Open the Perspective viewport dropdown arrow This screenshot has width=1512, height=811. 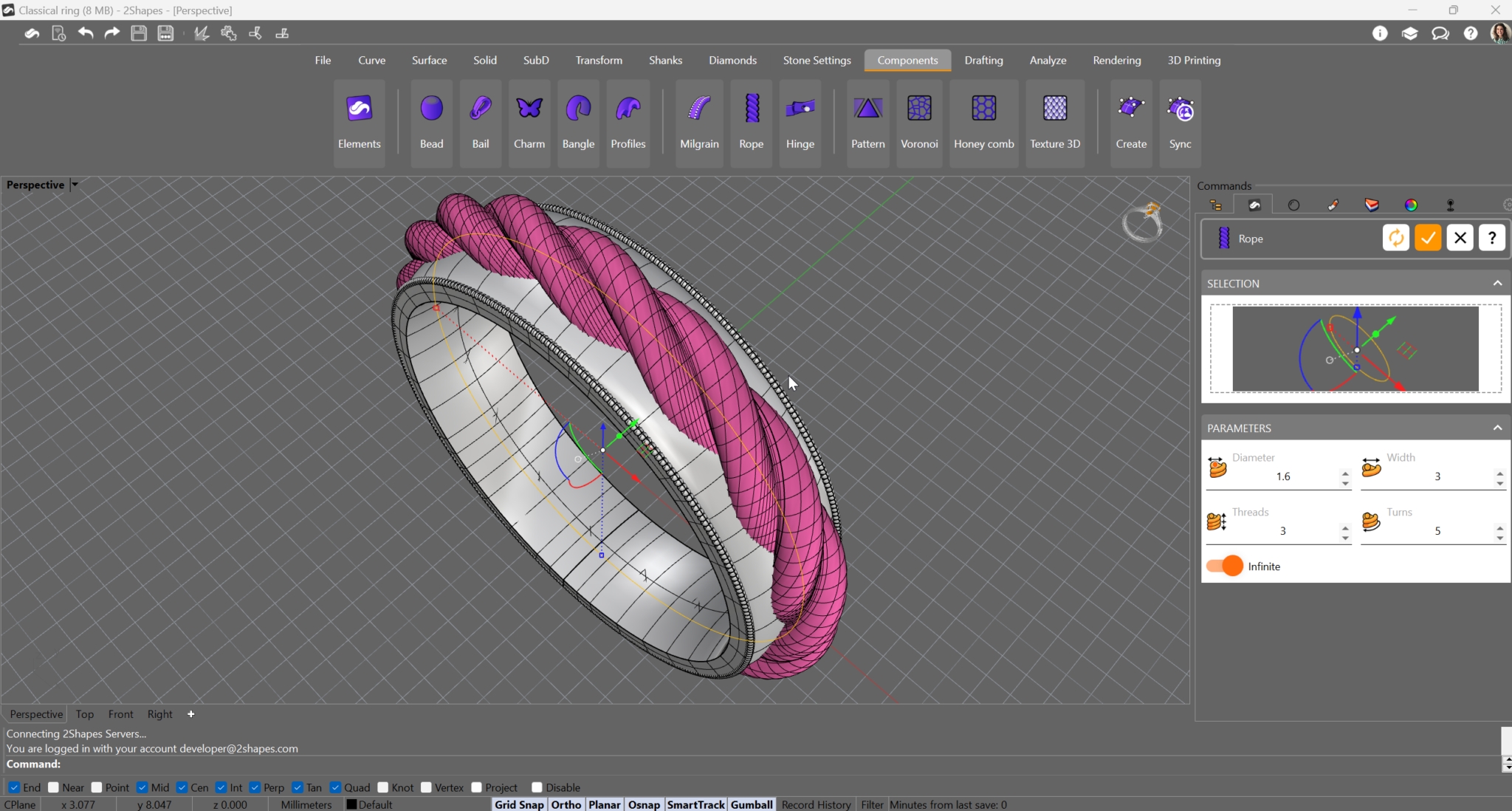pyautogui.click(x=75, y=185)
